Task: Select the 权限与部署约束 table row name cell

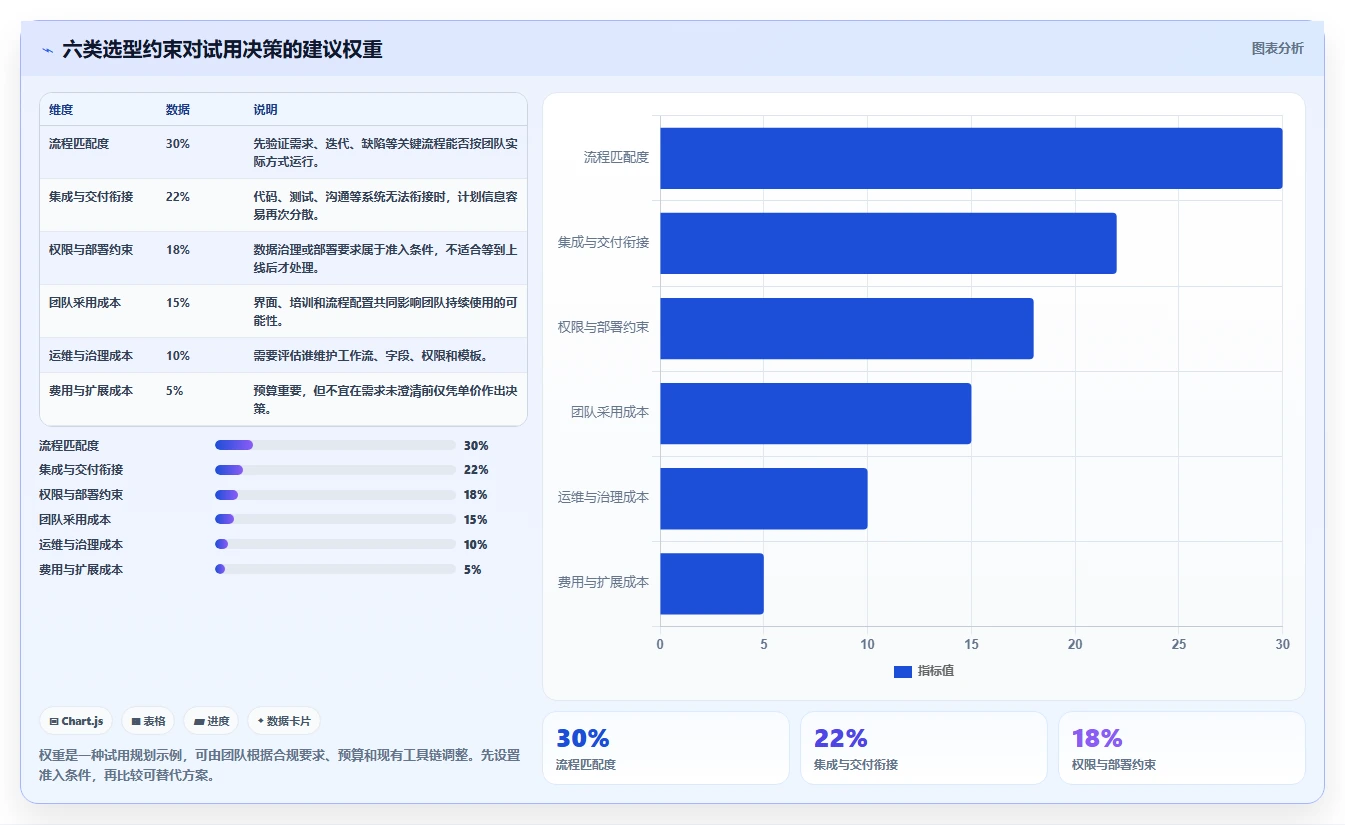Action: [91, 250]
